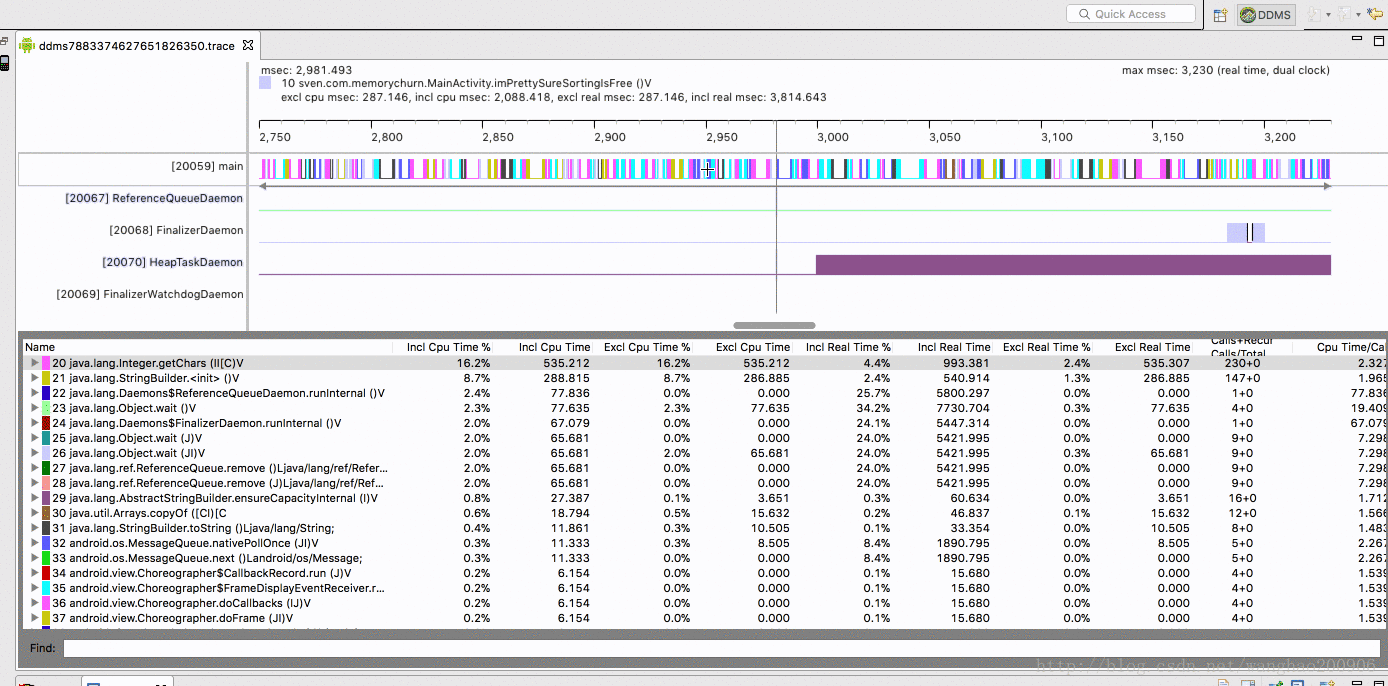The height and width of the screenshot is (686, 1388).
Task: Maximize the trace editor pane
Action: coord(1377,40)
